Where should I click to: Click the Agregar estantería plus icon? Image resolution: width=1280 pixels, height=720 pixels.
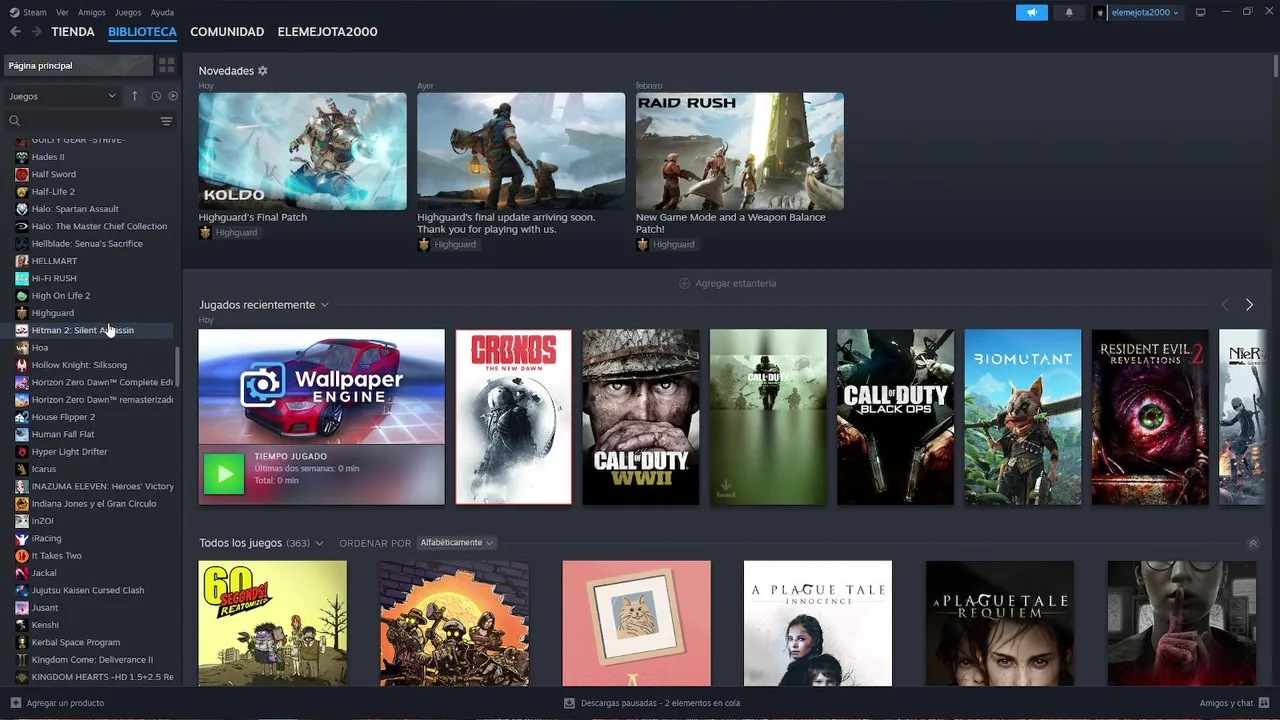point(685,283)
